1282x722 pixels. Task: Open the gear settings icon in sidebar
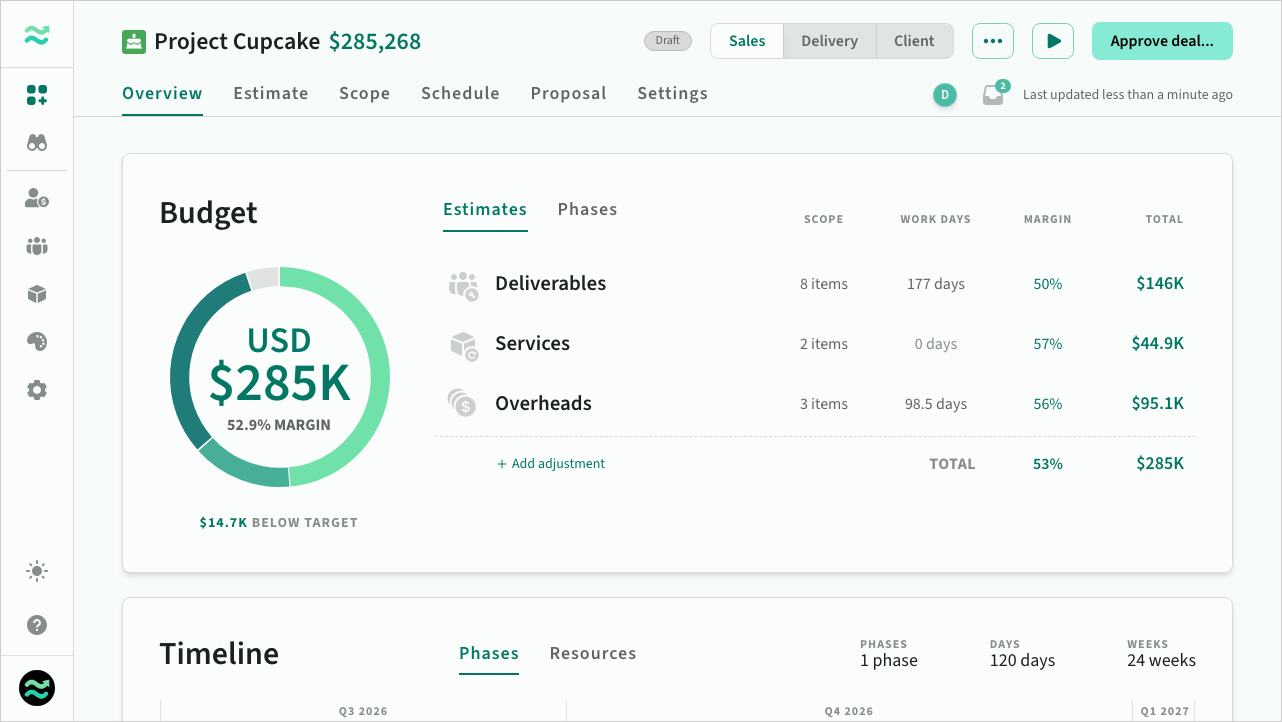pyautogui.click(x=37, y=390)
